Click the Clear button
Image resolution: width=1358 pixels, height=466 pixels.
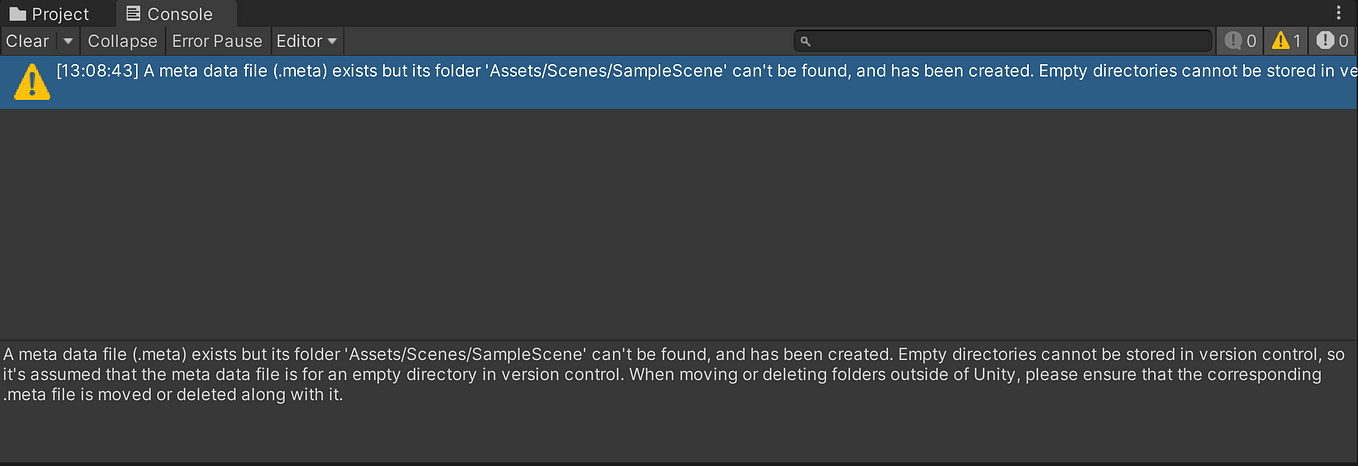(x=28, y=41)
